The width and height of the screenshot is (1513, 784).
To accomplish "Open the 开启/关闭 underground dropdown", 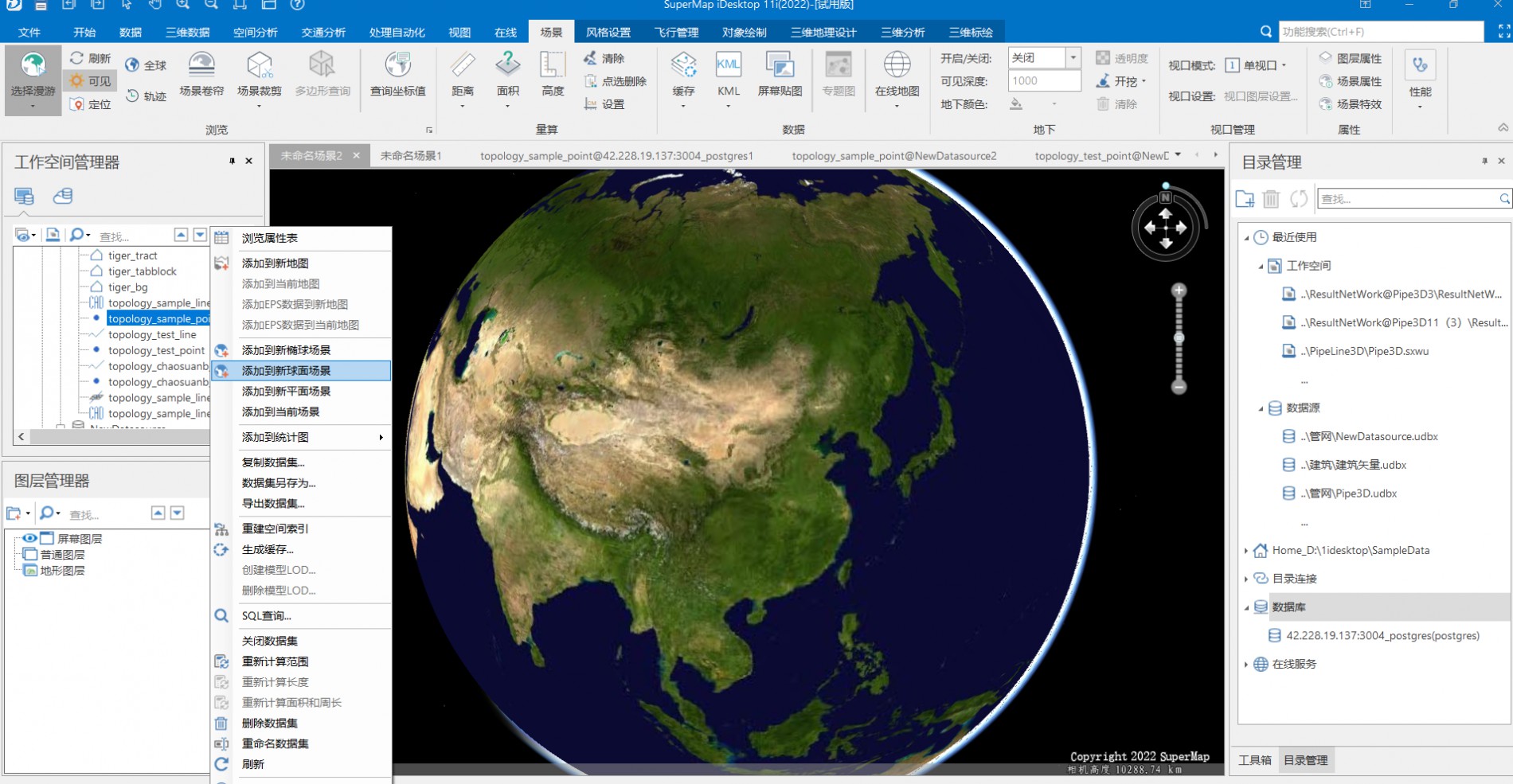I will [1073, 57].
